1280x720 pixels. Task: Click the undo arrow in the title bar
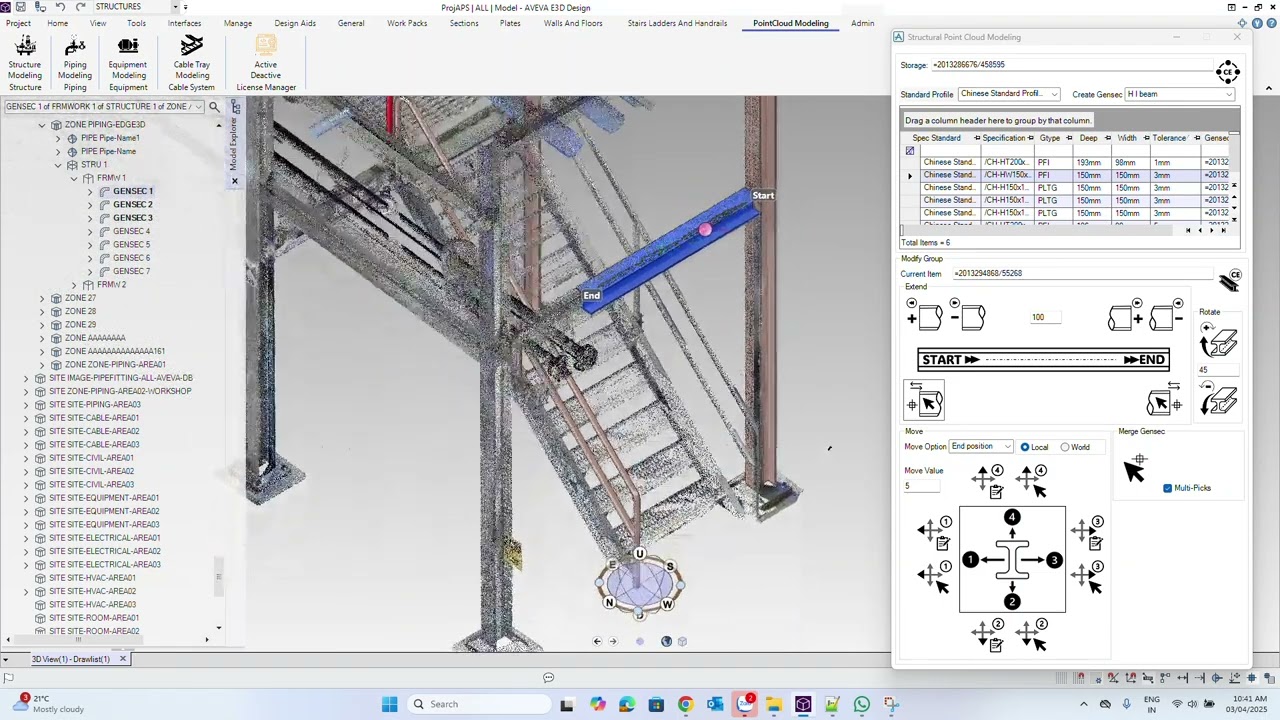[x=60, y=7]
